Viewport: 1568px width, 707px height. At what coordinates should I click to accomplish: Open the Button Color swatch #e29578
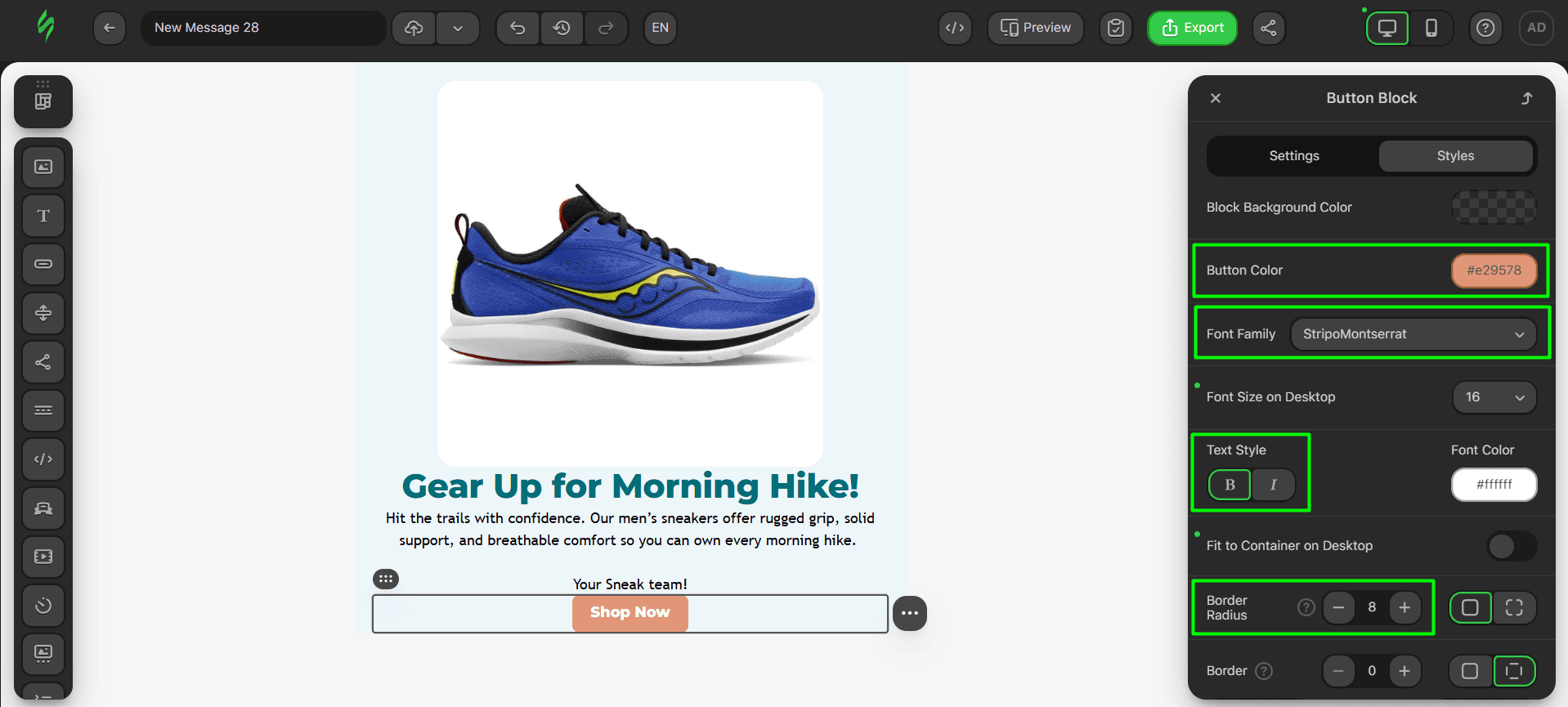tap(1494, 271)
